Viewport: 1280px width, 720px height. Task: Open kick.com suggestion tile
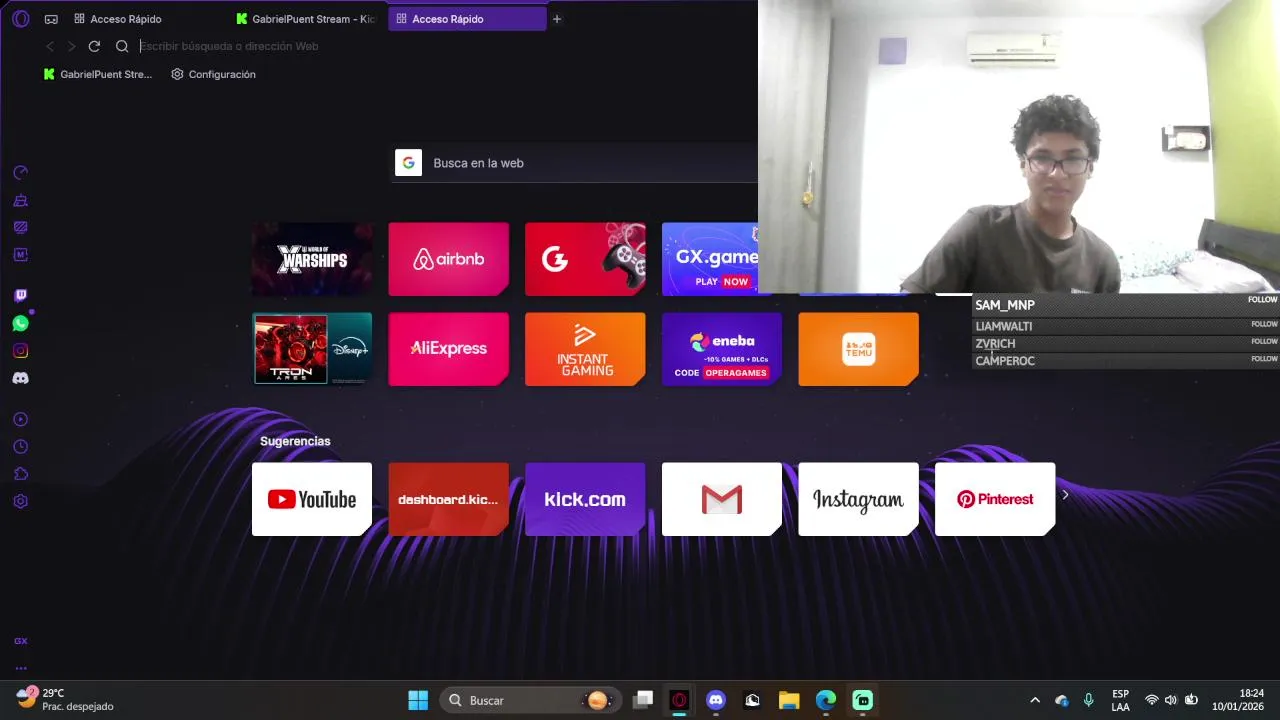pyautogui.click(x=585, y=499)
